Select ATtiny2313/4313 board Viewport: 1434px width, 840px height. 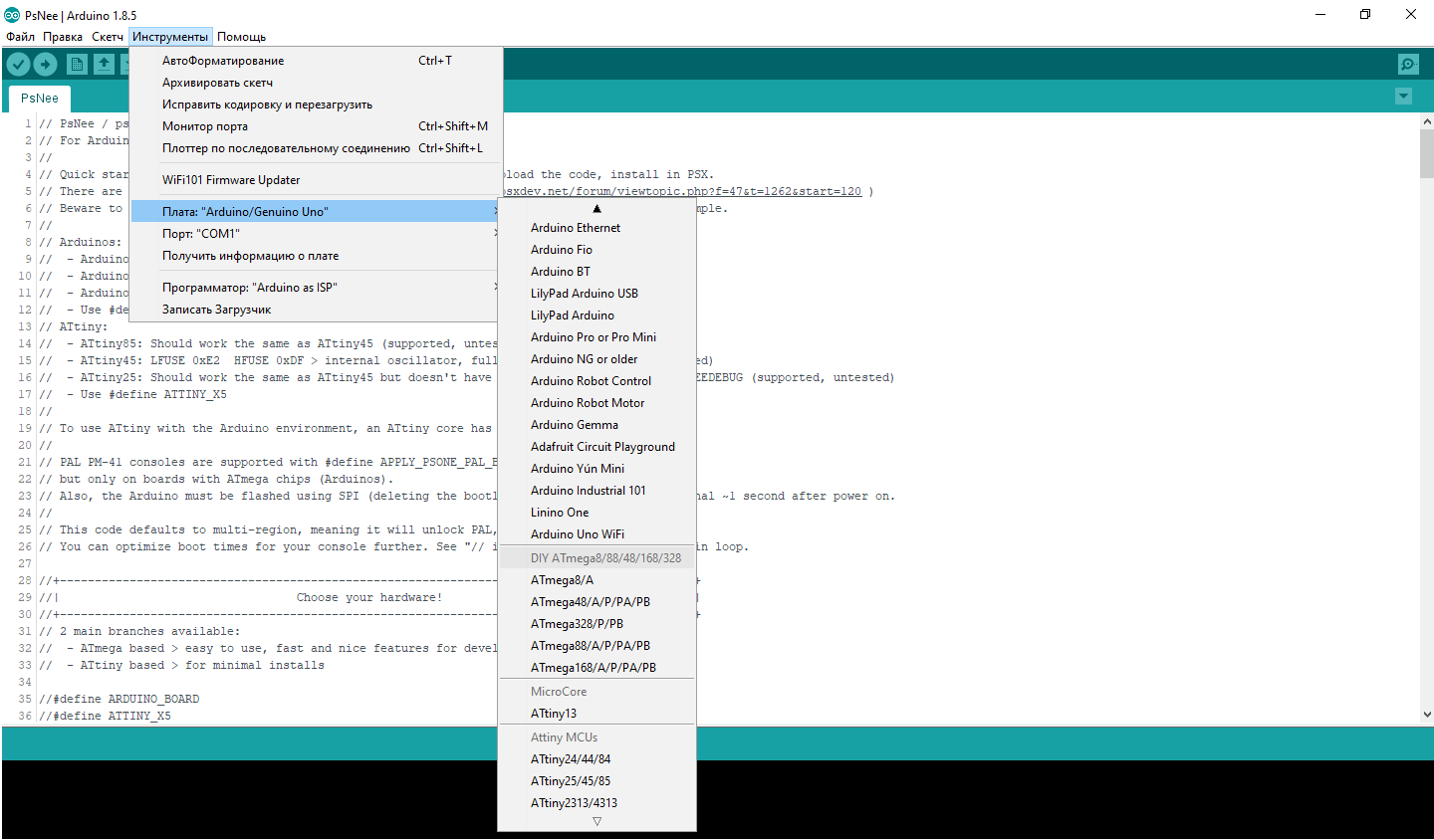[597, 803]
